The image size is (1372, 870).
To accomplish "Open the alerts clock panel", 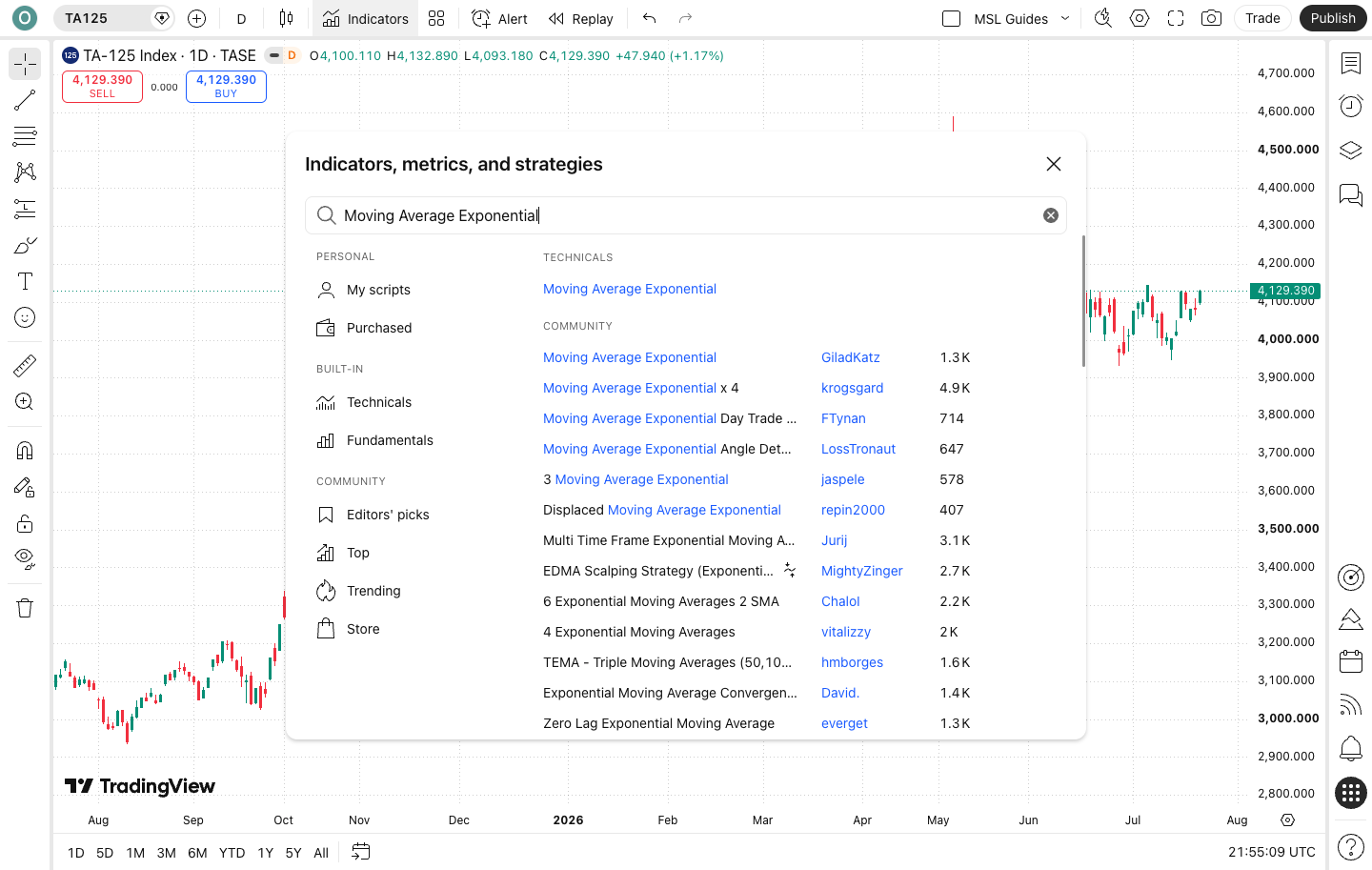I will [x=1350, y=106].
